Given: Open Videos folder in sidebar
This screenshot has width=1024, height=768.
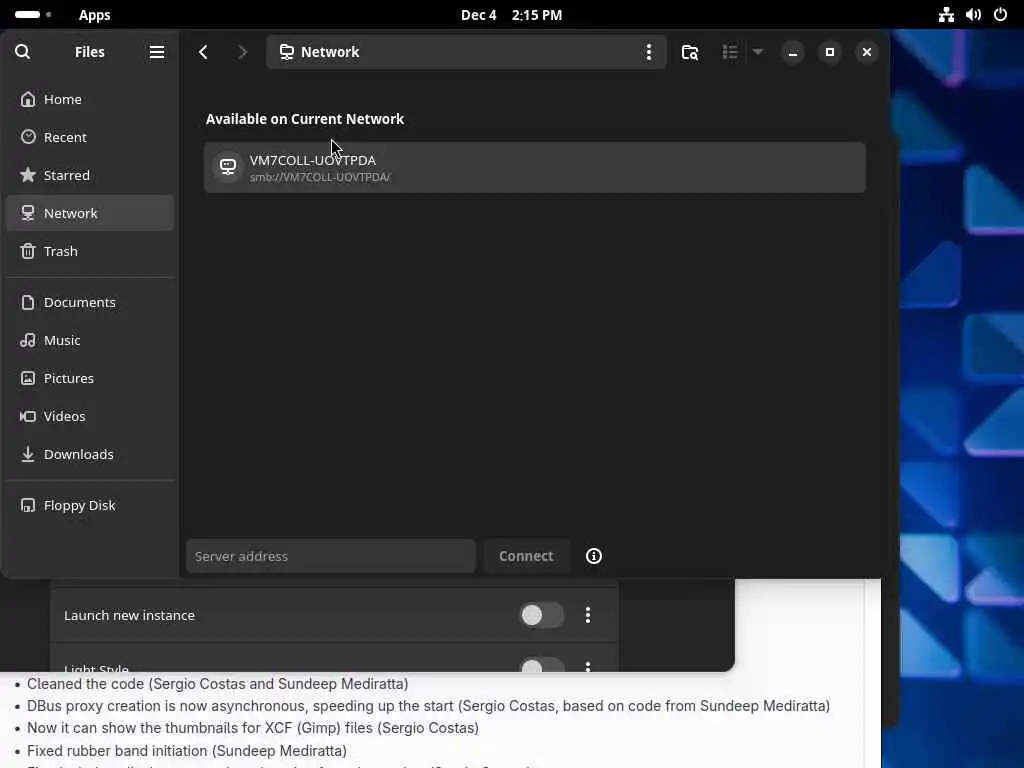Looking at the screenshot, I should (x=90, y=416).
